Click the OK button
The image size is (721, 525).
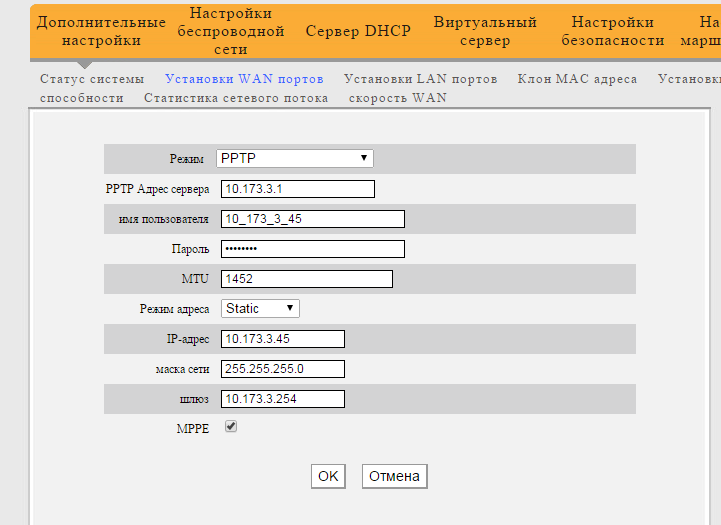(328, 476)
